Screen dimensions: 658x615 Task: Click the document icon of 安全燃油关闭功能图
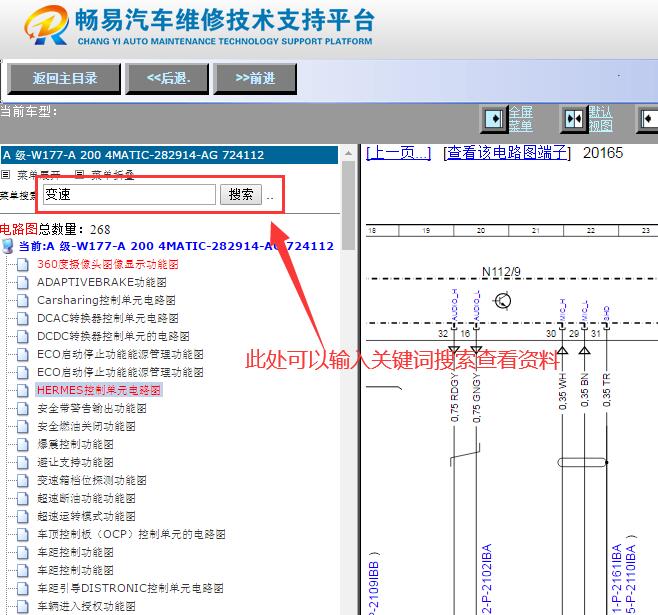(23, 427)
